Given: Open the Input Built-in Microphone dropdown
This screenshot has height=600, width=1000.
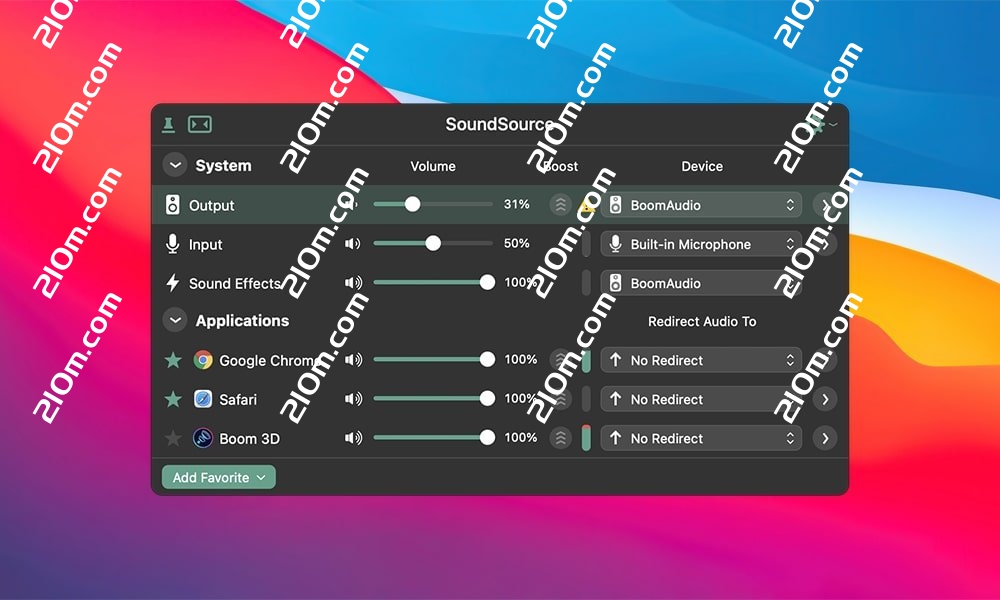Looking at the screenshot, I should click(x=701, y=244).
